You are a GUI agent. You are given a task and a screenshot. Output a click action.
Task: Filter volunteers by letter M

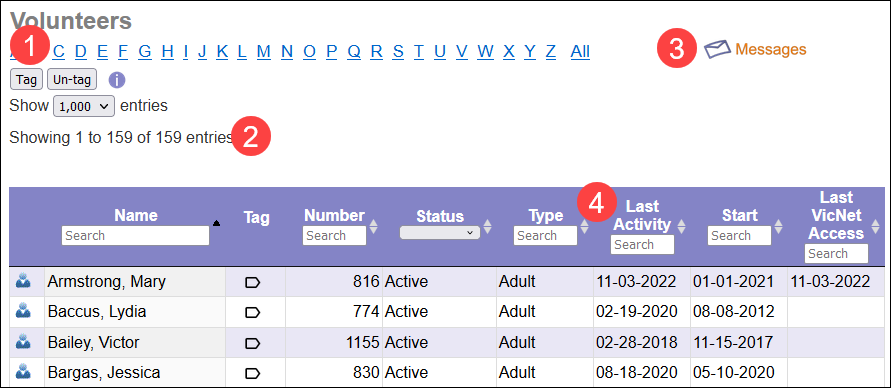264,52
